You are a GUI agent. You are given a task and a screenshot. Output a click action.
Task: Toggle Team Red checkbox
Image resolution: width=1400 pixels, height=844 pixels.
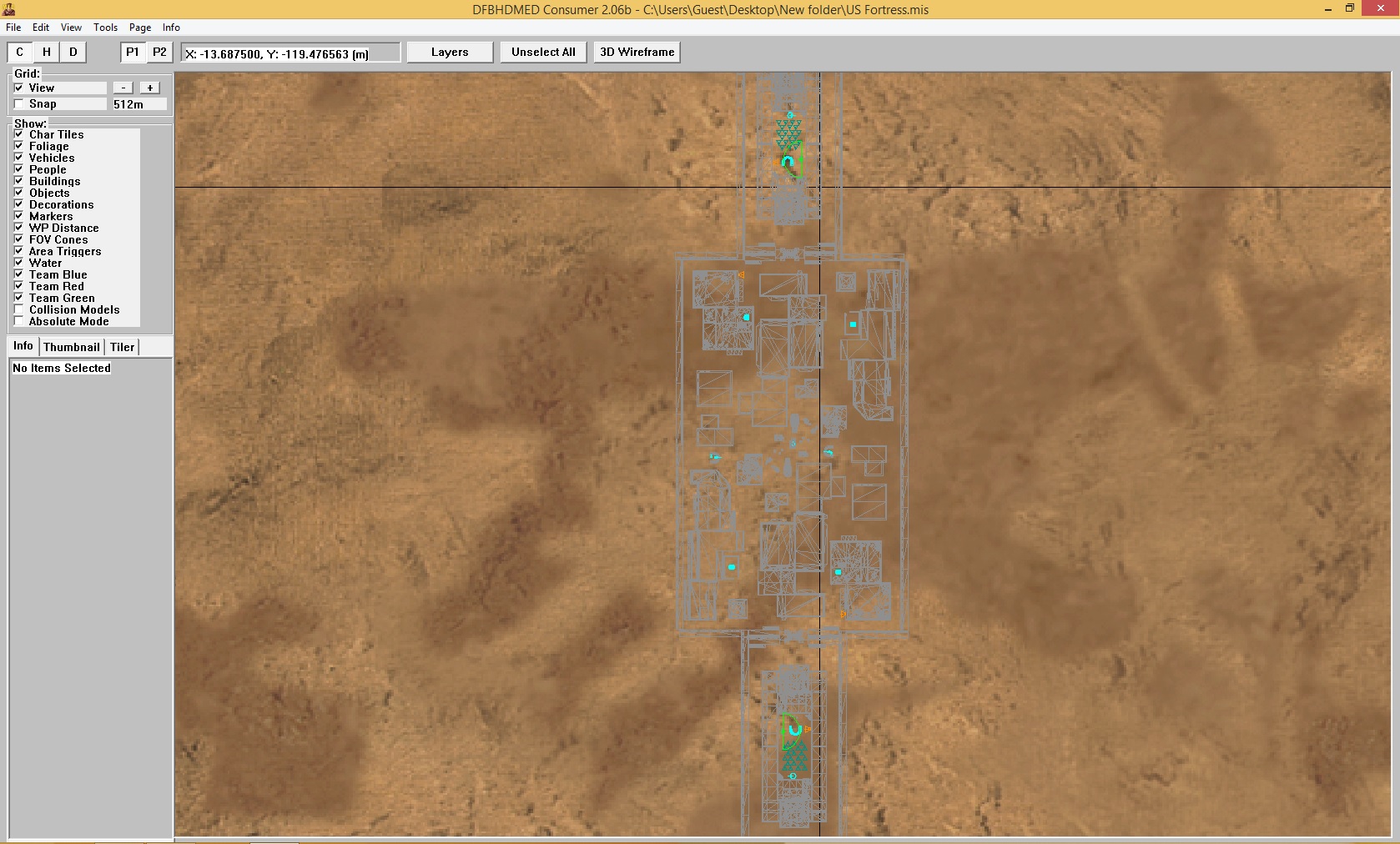click(x=18, y=286)
